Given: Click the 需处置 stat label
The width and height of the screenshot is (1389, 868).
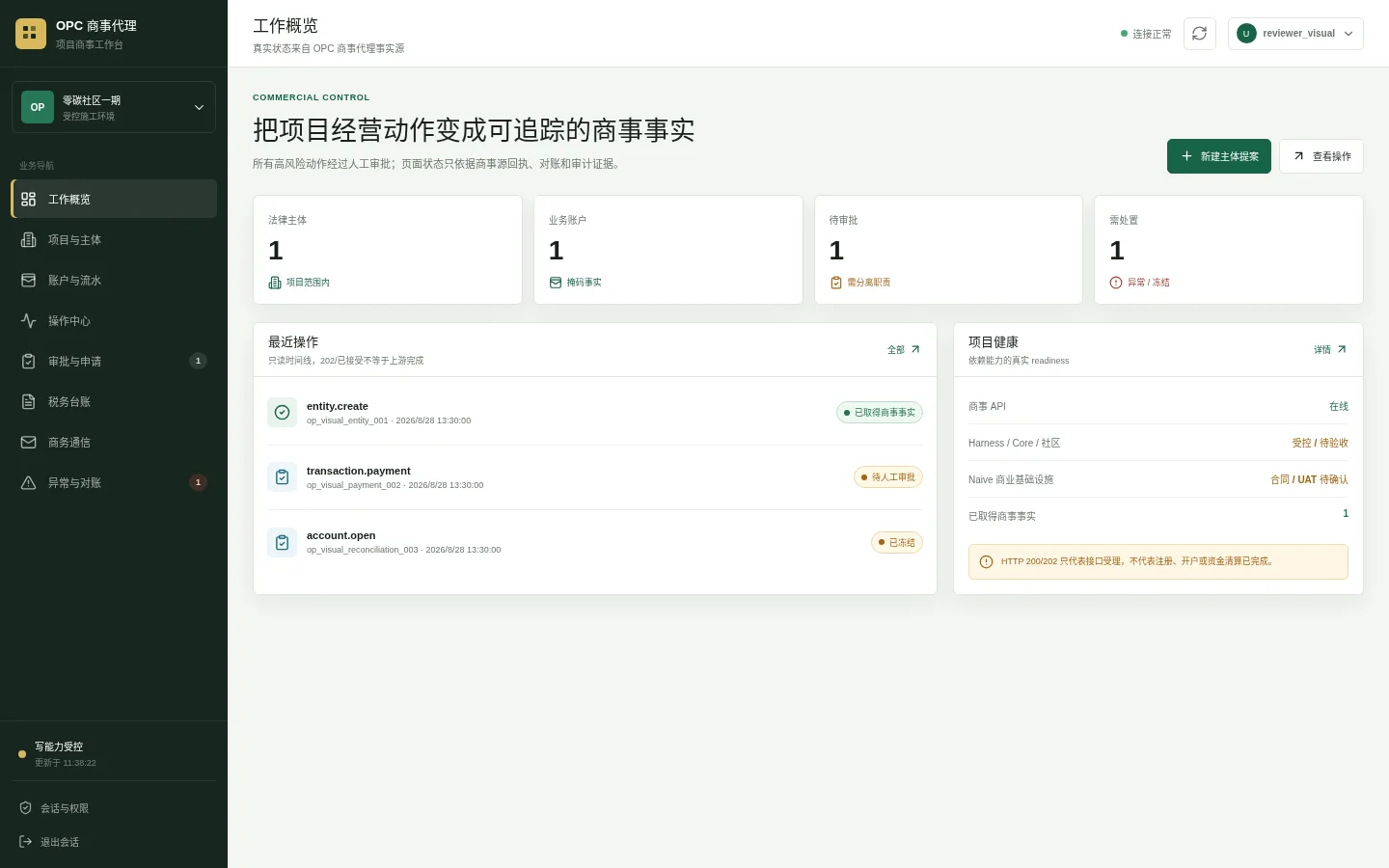Looking at the screenshot, I should tap(1124, 220).
